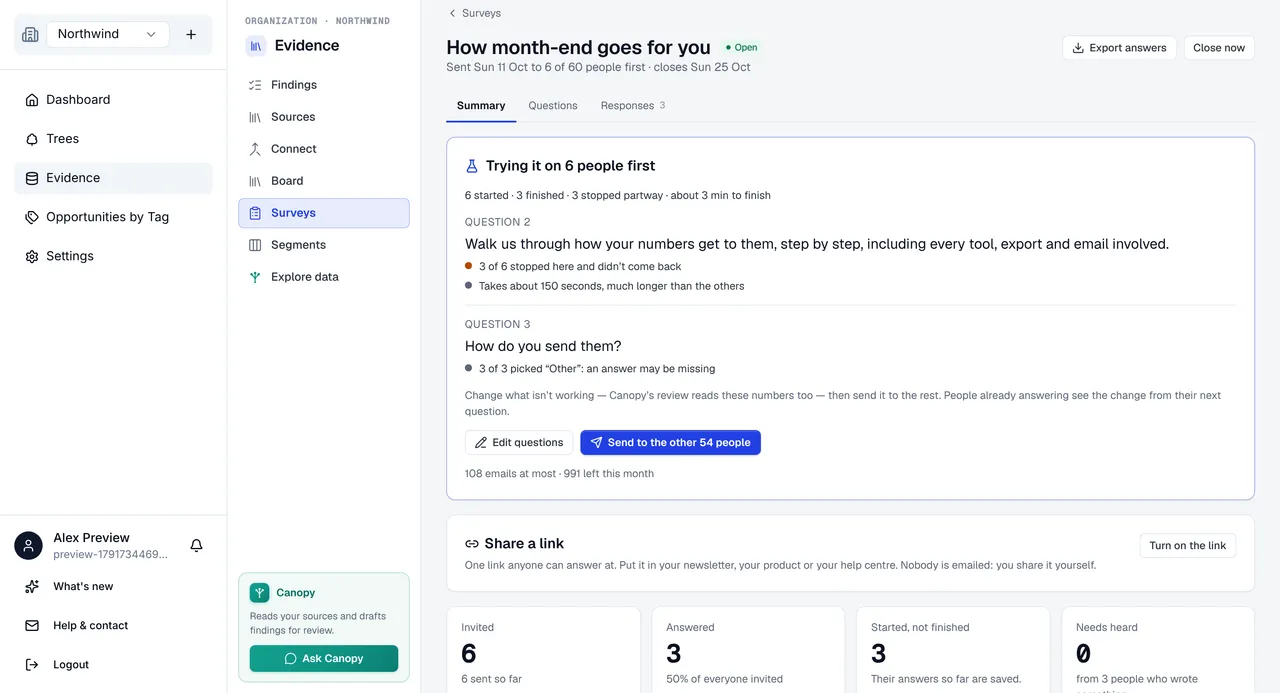Switch to the Summary tab

point(481,106)
